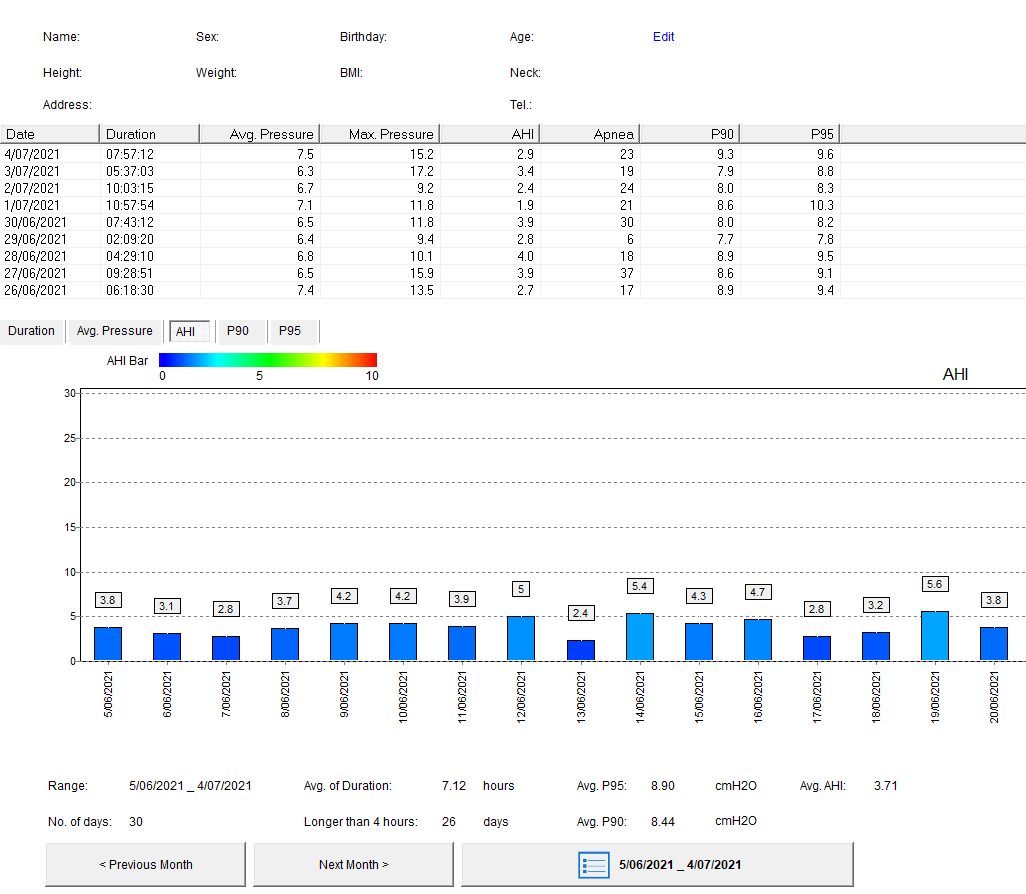Click the 19/06/2021 bar showing 5.6

(x=935, y=636)
